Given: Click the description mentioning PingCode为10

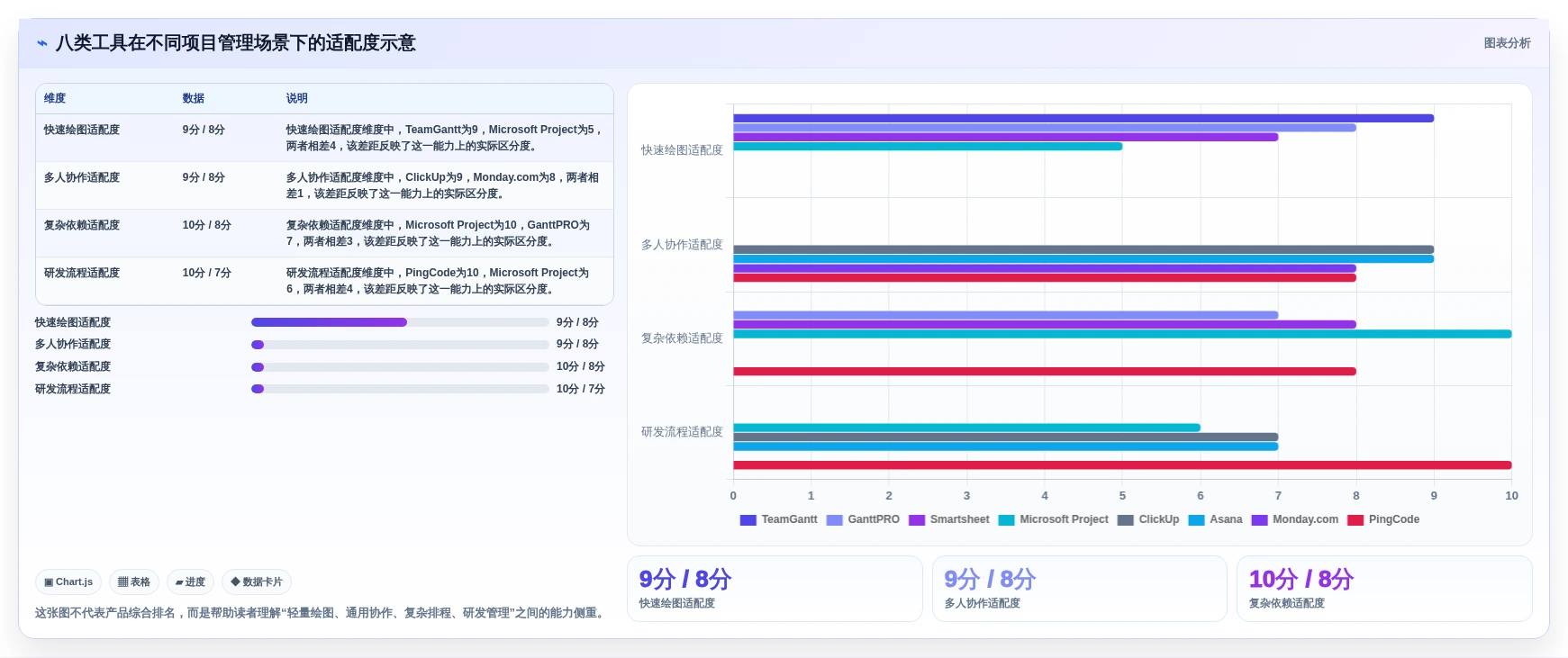Looking at the screenshot, I should pos(439,282).
